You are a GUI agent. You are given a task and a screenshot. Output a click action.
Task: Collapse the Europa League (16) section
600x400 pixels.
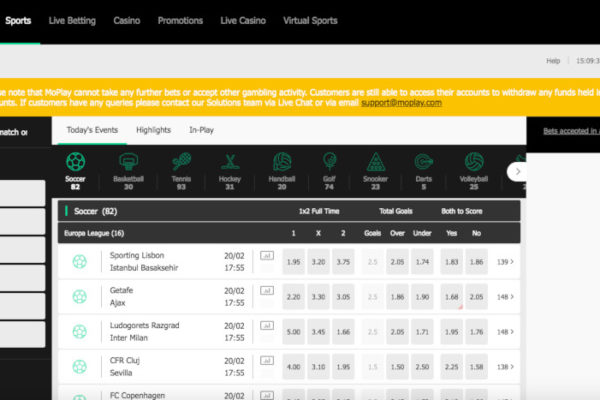tap(289, 233)
